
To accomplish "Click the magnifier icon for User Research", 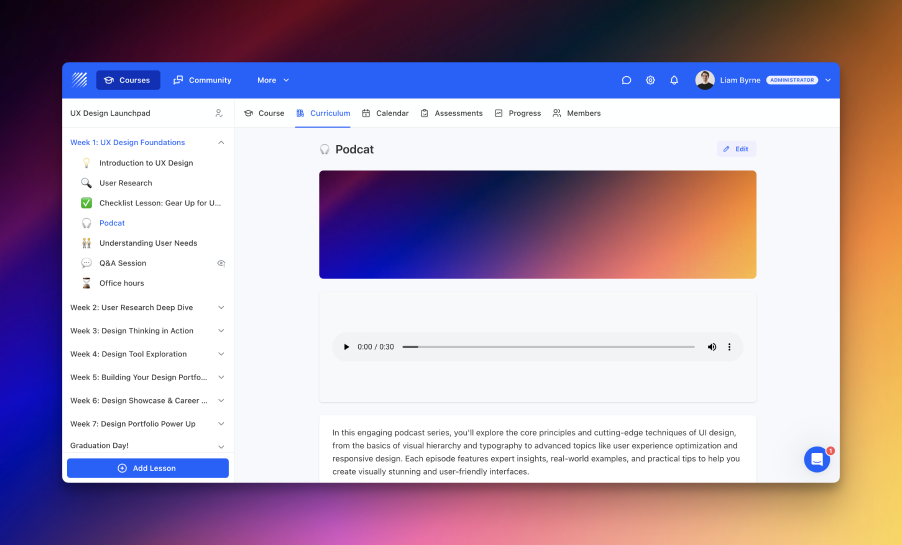I will point(86,183).
